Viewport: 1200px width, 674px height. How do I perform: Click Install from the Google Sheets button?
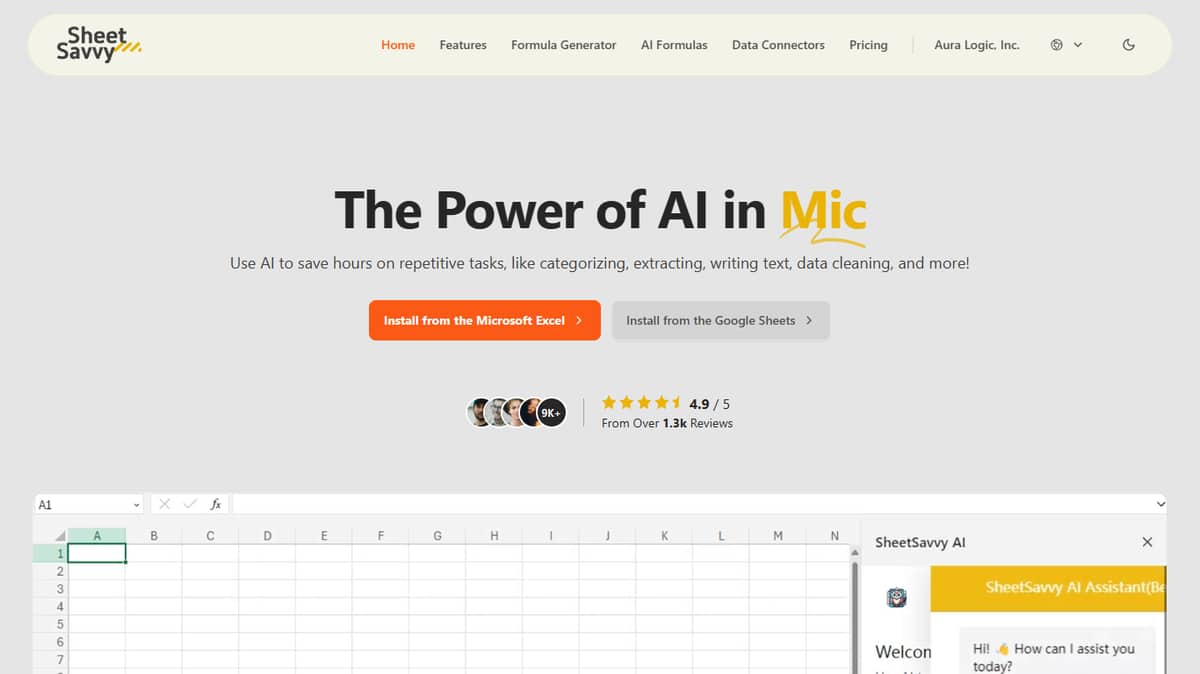pyautogui.click(x=721, y=320)
